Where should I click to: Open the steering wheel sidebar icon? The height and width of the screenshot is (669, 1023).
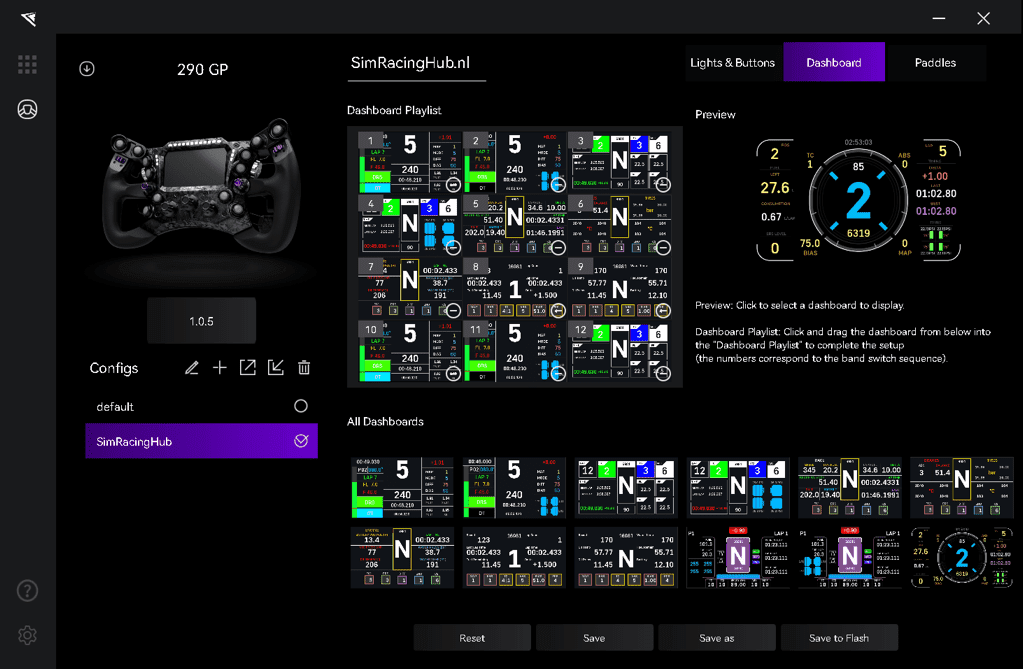[27, 109]
